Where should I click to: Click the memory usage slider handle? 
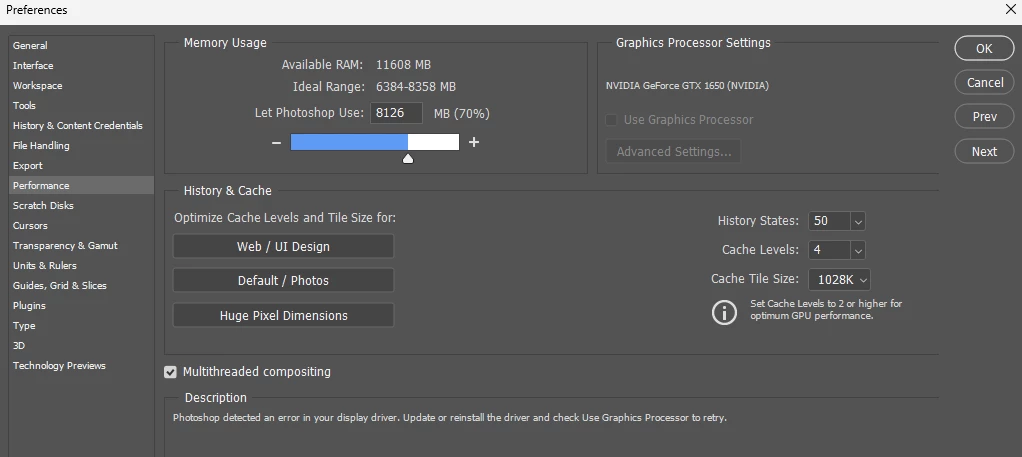[x=408, y=158]
